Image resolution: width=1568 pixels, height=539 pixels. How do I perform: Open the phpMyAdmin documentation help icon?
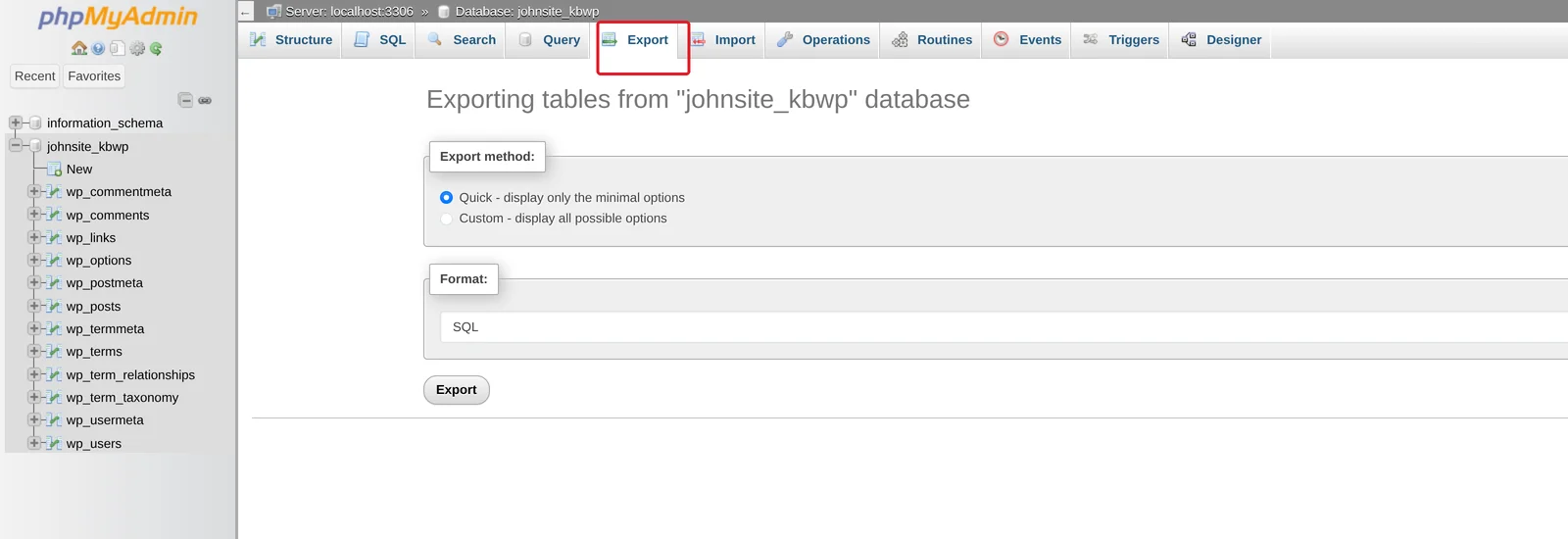(98, 48)
